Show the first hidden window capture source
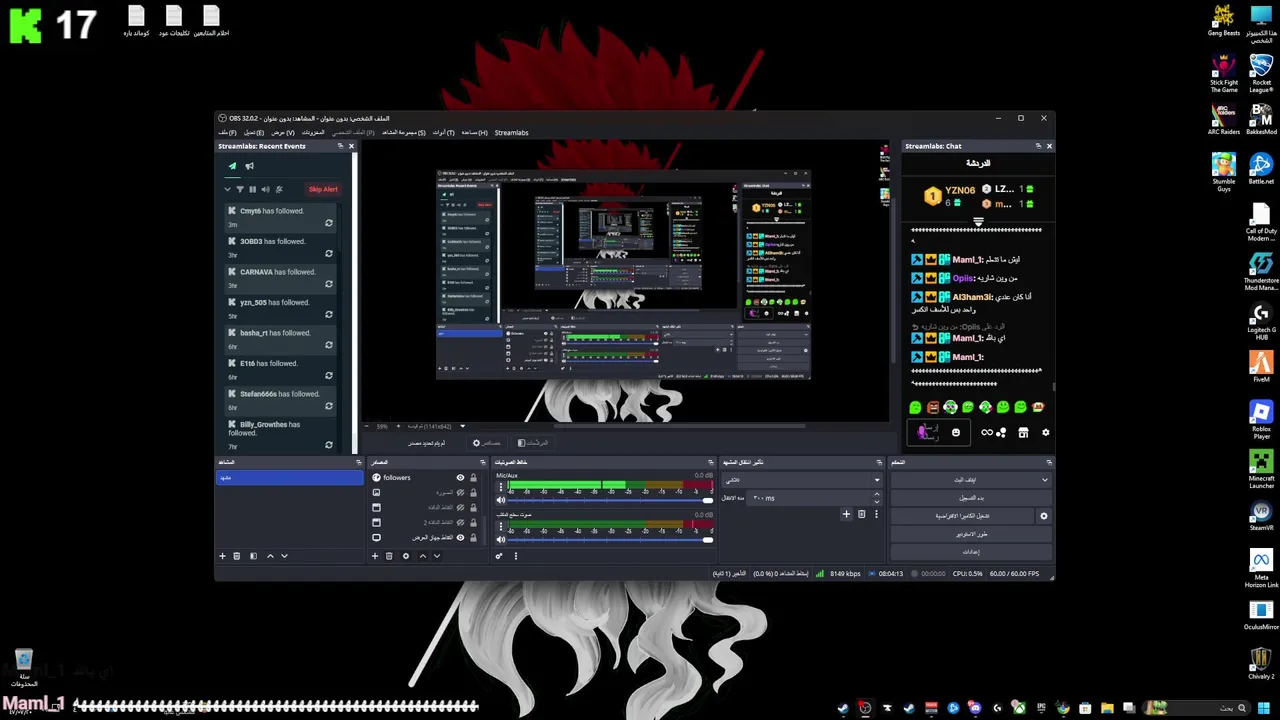1280x720 pixels. coord(460,508)
